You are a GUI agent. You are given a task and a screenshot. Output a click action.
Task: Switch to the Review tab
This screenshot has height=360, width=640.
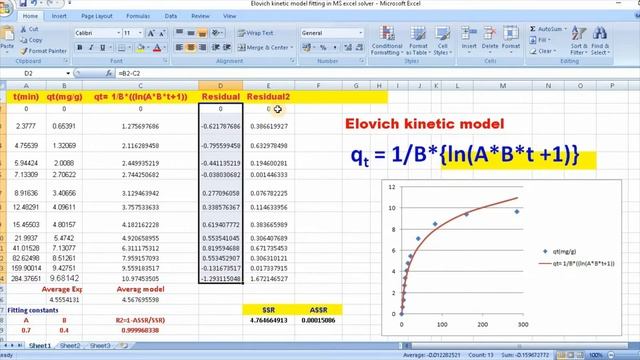click(200, 16)
